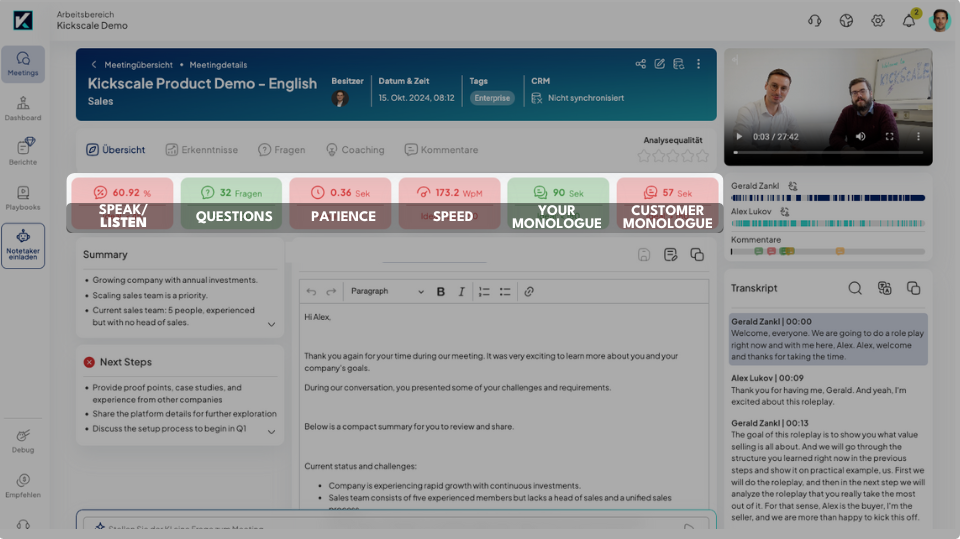
Task: Open the Paragraph style dropdown
Action: click(387, 292)
